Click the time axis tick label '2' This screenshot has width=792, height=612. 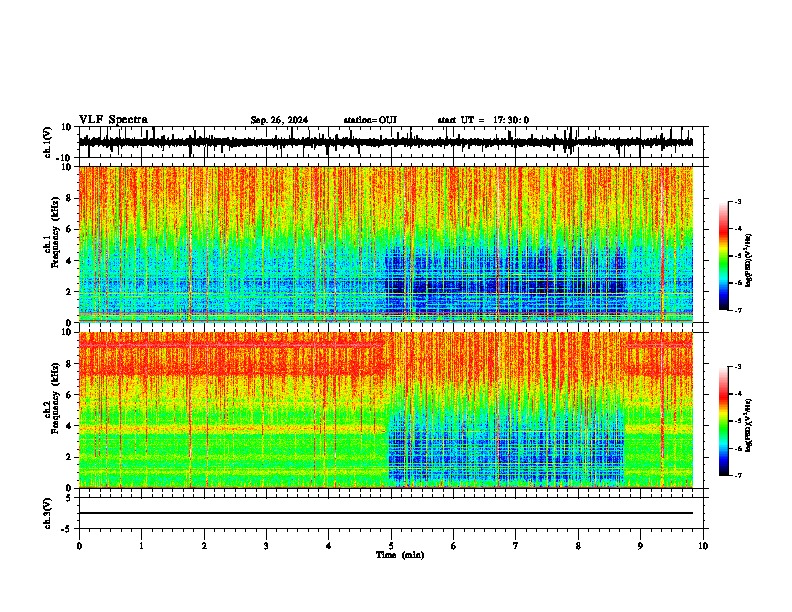click(x=204, y=546)
